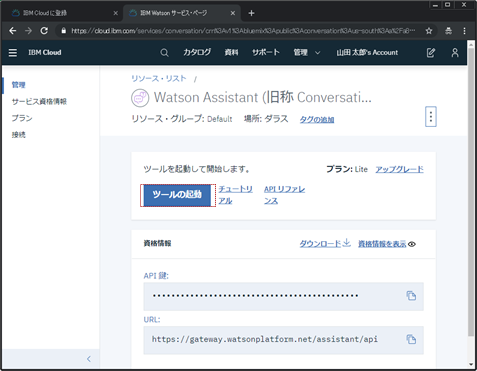Open the incognito profile icon
Image resolution: width=477 pixels, height=371 pixels.
click(449, 31)
